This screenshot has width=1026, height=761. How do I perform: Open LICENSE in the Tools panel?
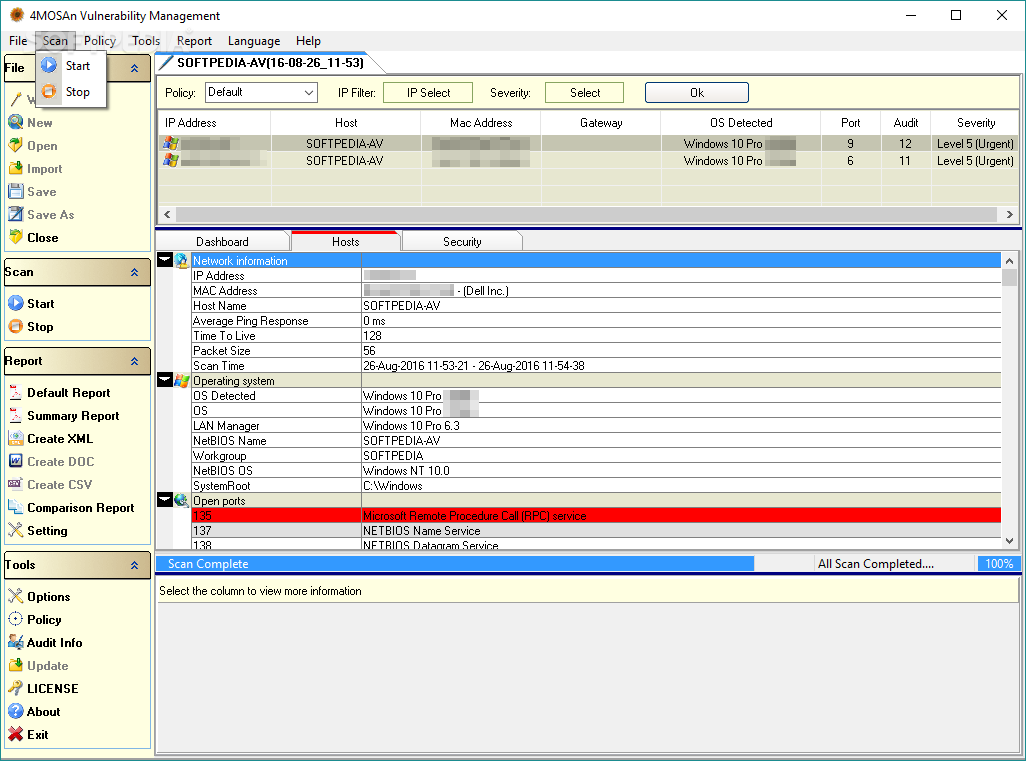43,688
